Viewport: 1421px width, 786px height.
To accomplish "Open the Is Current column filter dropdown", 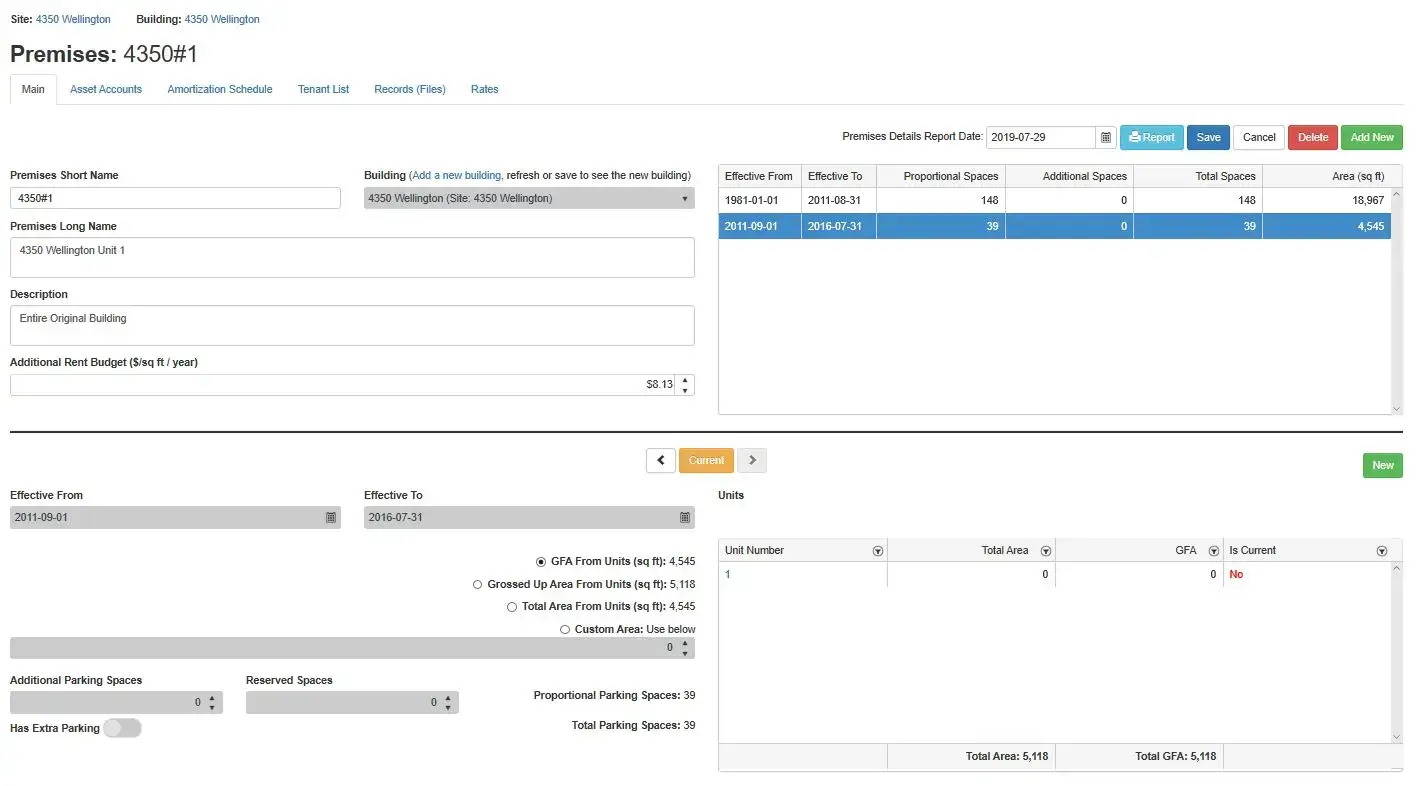I will tap(1382, 550).
